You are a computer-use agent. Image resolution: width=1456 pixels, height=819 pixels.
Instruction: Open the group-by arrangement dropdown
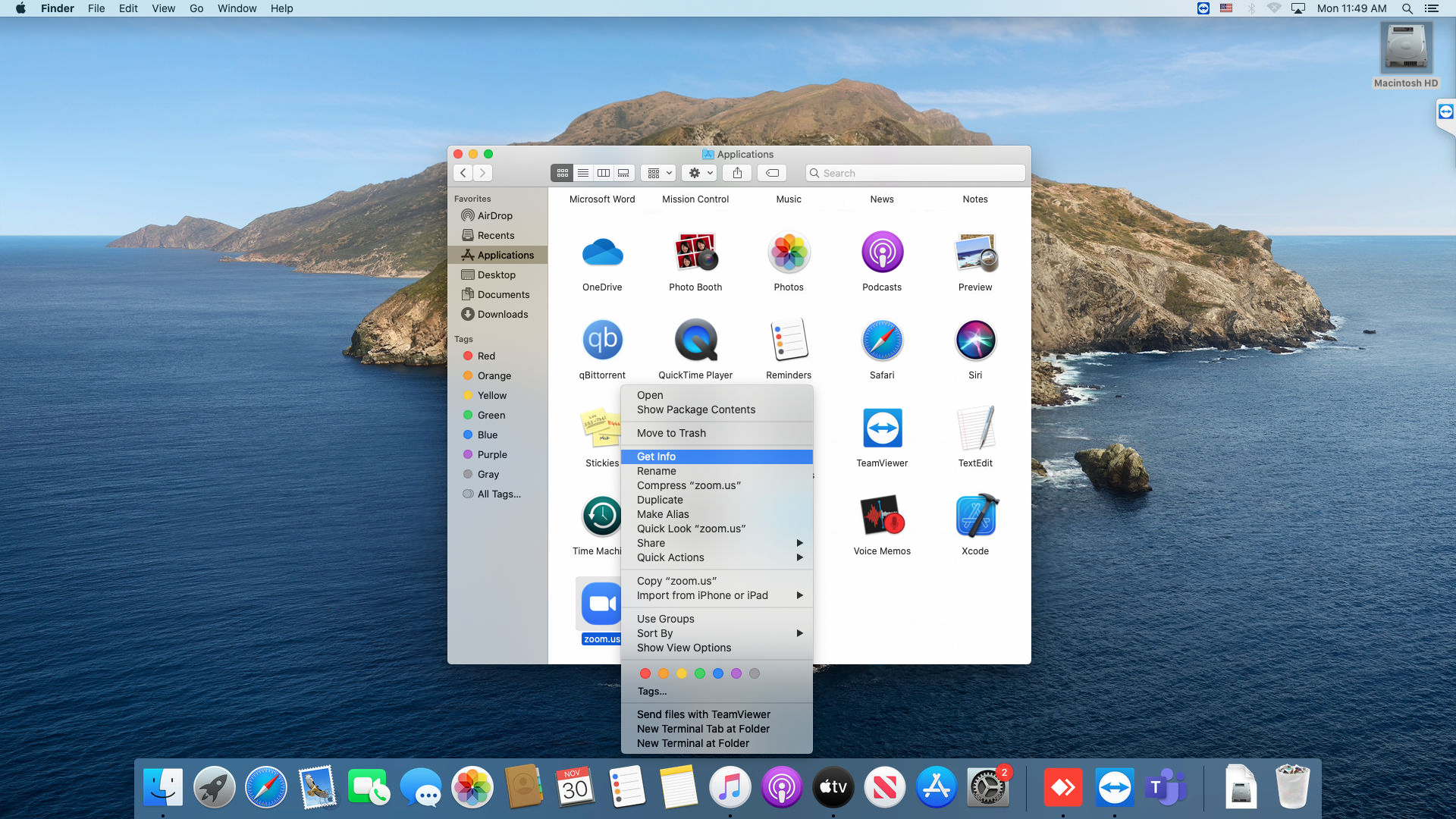(x=657, y=173)
